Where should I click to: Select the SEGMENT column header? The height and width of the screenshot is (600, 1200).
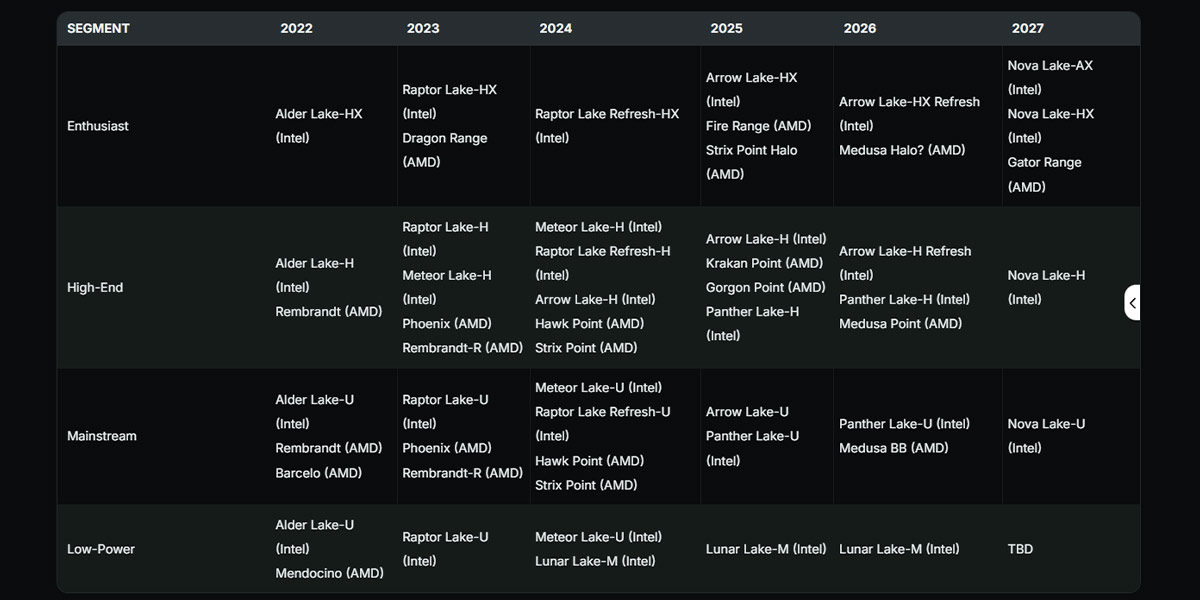click(98, 28)
